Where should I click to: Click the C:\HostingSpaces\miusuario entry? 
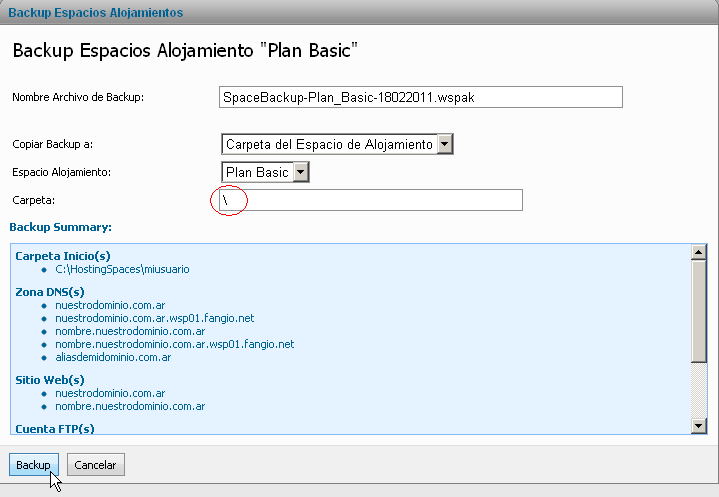[122, 269]
